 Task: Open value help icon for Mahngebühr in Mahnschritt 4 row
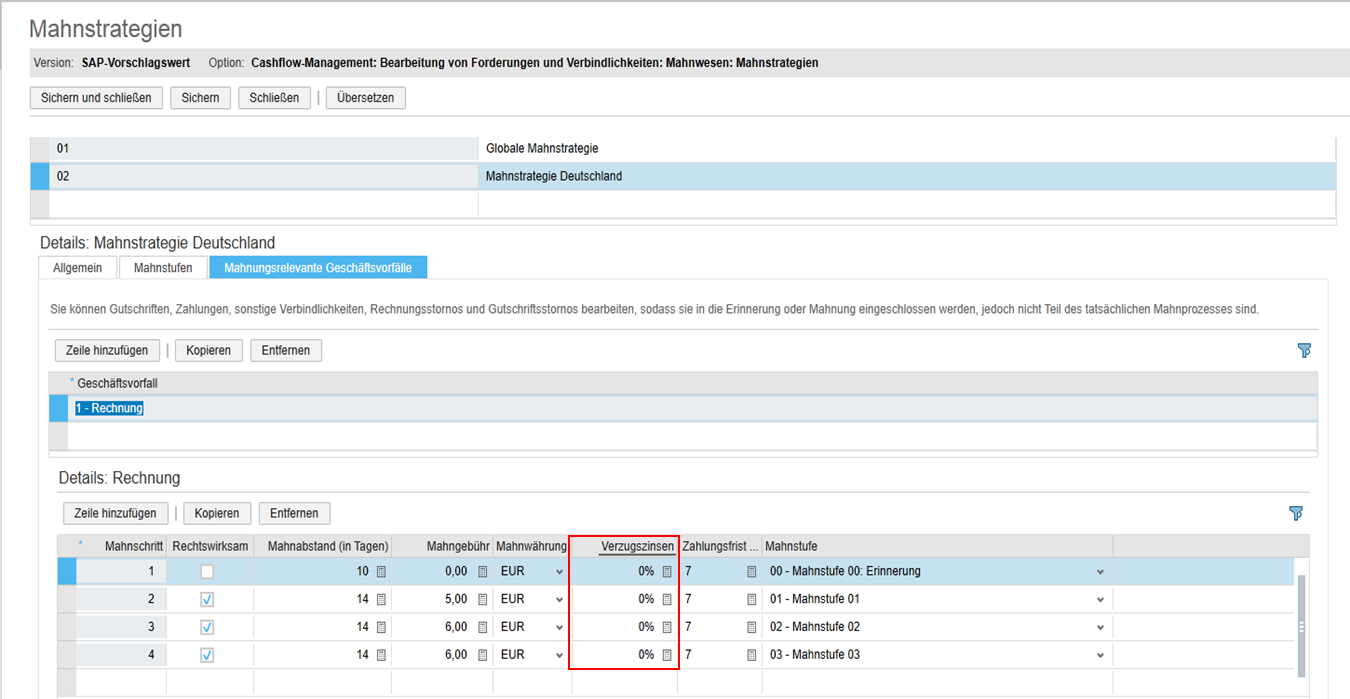(x=483, y=655)
